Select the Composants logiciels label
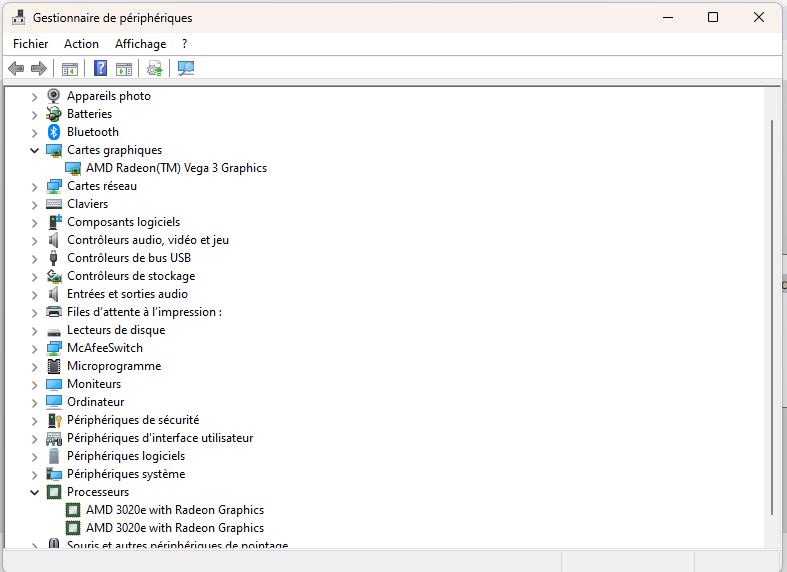The width and height of the screenshot is (787, 572). tap(123, 222)
